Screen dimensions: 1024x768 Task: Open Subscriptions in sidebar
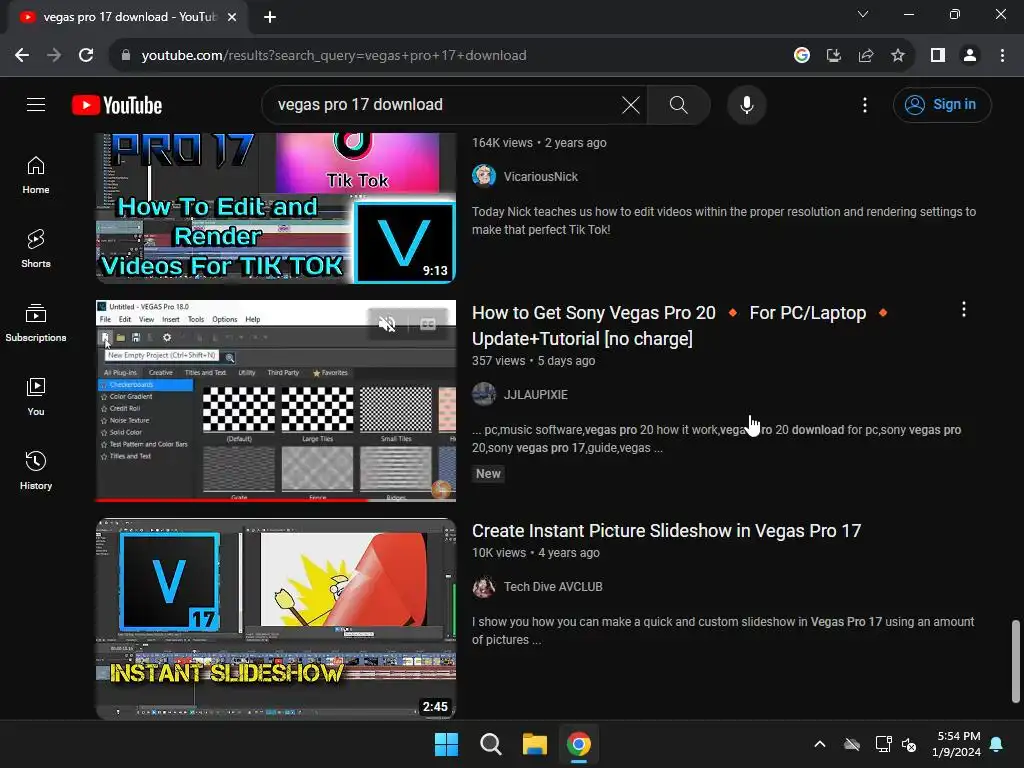(x=36, y=323)
